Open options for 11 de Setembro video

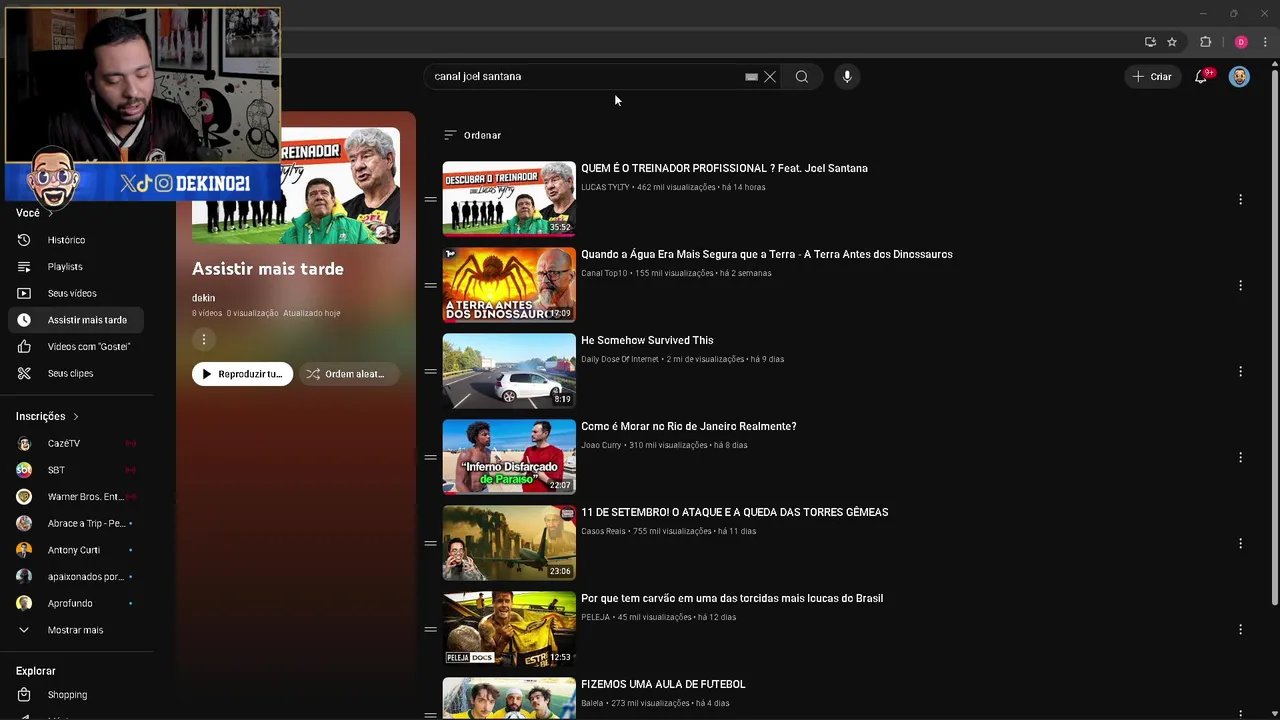(x=1240, y=544)
